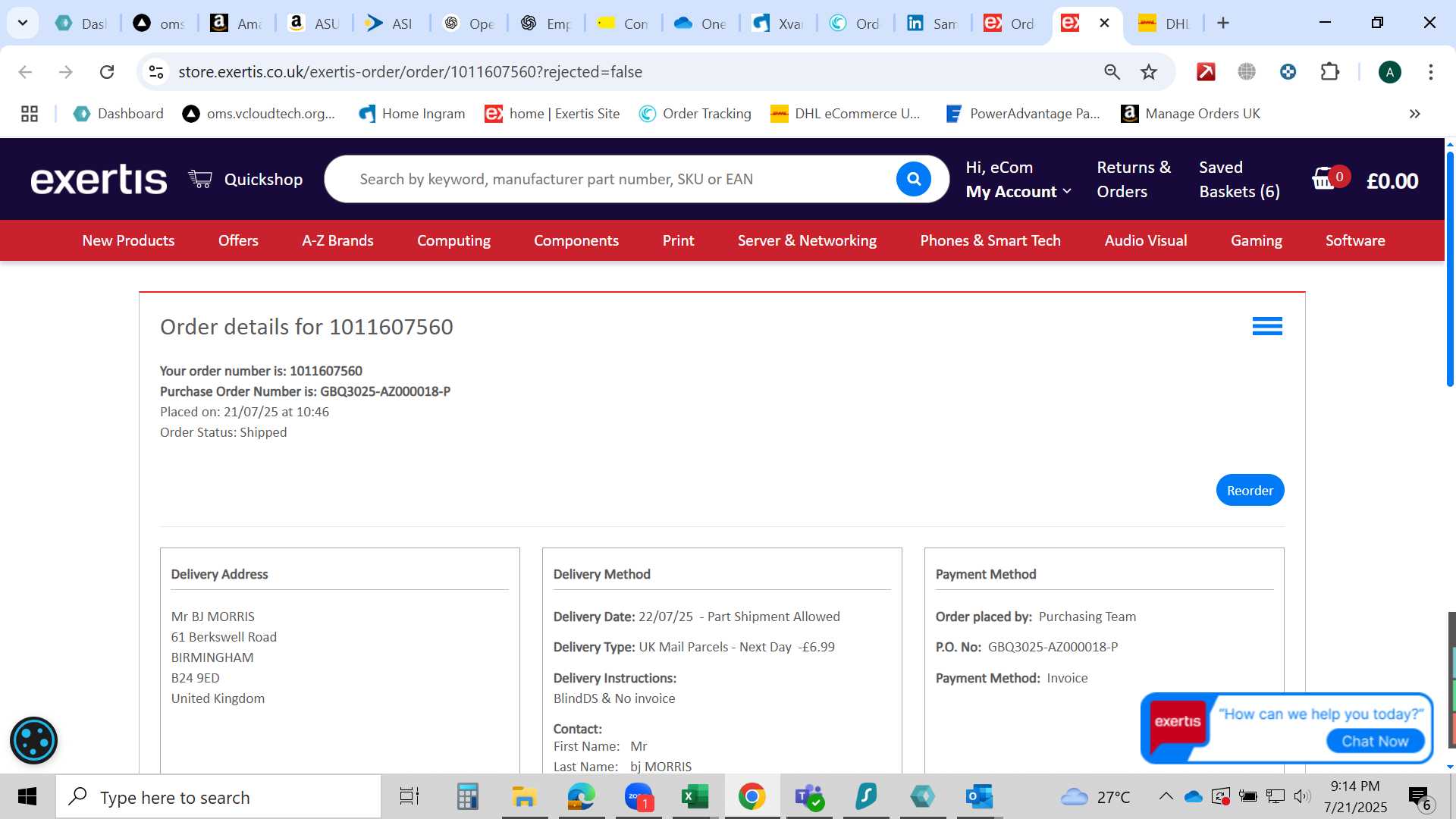Open the Manage Orders UK bookmark
This screenshot has height=819, width=1456.
1191,114
